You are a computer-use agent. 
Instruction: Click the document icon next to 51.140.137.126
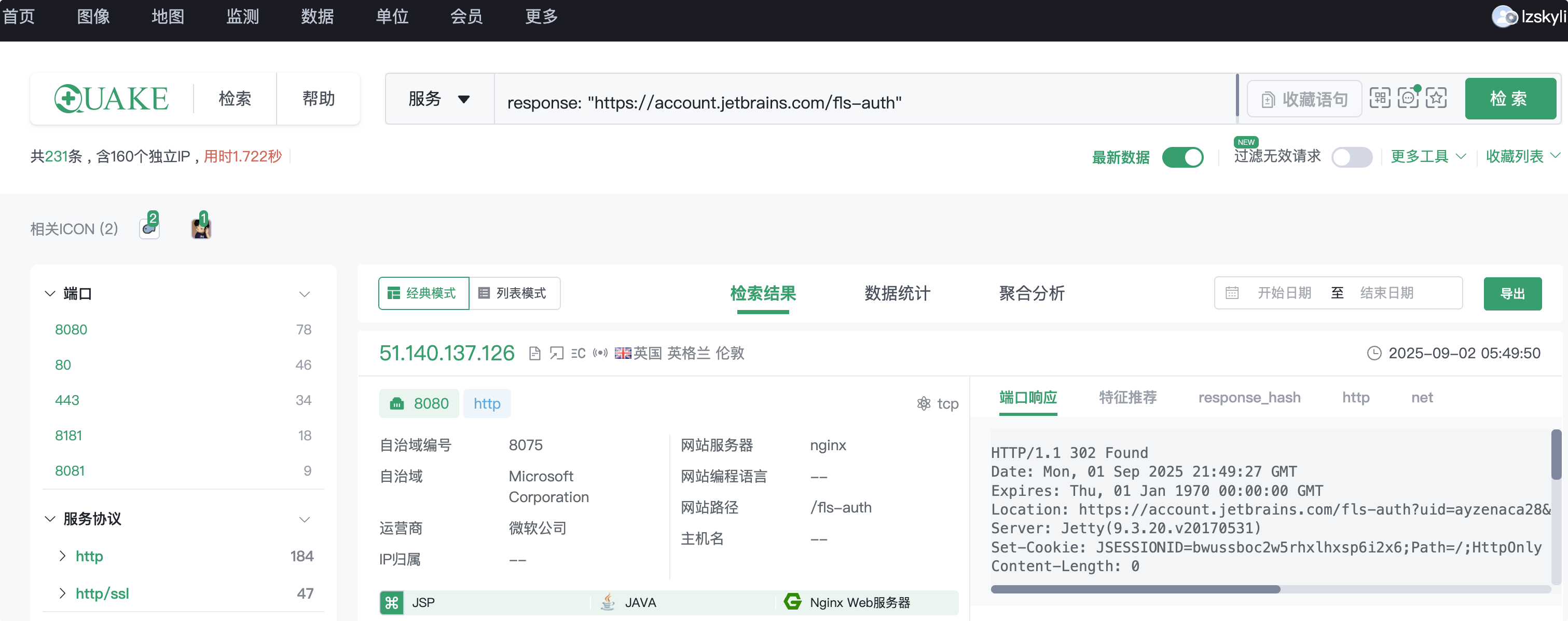pyautogui.click(x=534, y=354)
